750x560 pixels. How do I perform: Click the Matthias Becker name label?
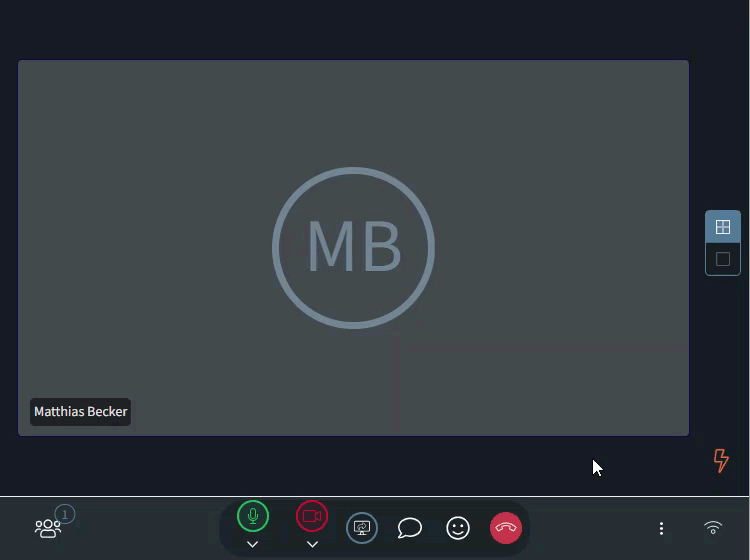click(x=80, y=412)
